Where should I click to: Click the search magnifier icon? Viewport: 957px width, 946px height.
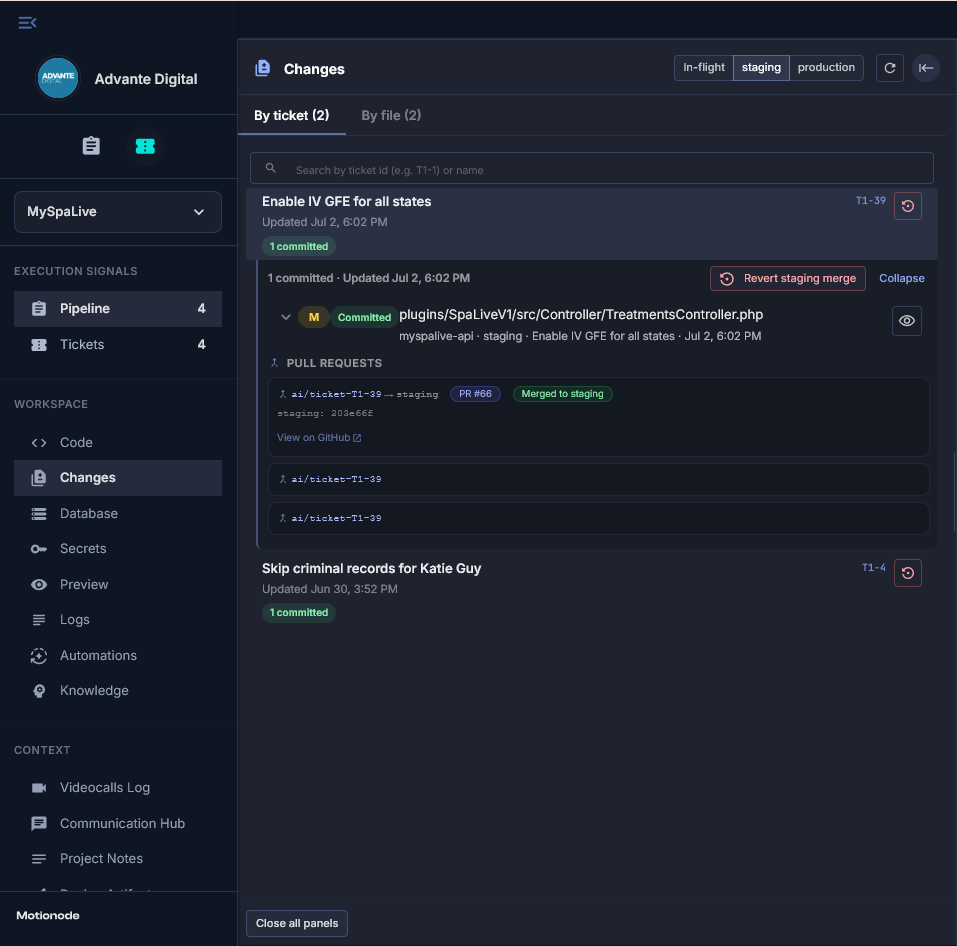271,168
